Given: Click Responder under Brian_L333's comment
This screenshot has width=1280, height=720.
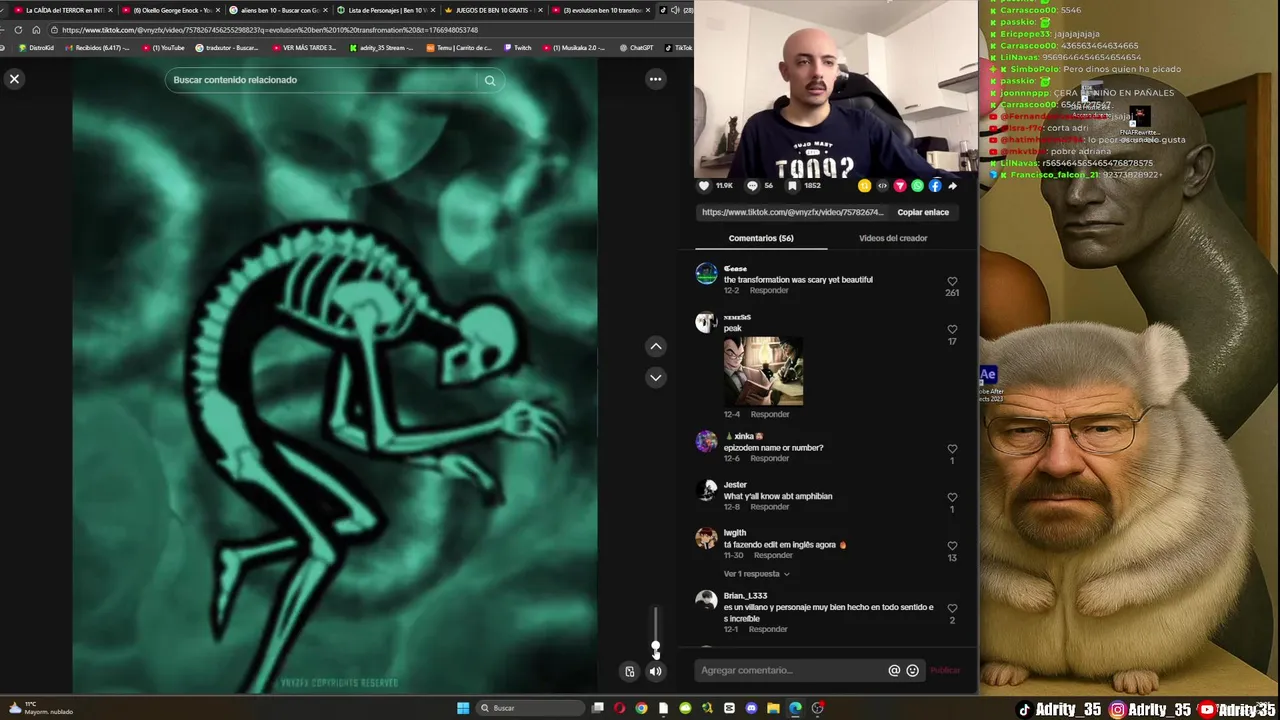Looking at the screenshot, I should [768, 629].
